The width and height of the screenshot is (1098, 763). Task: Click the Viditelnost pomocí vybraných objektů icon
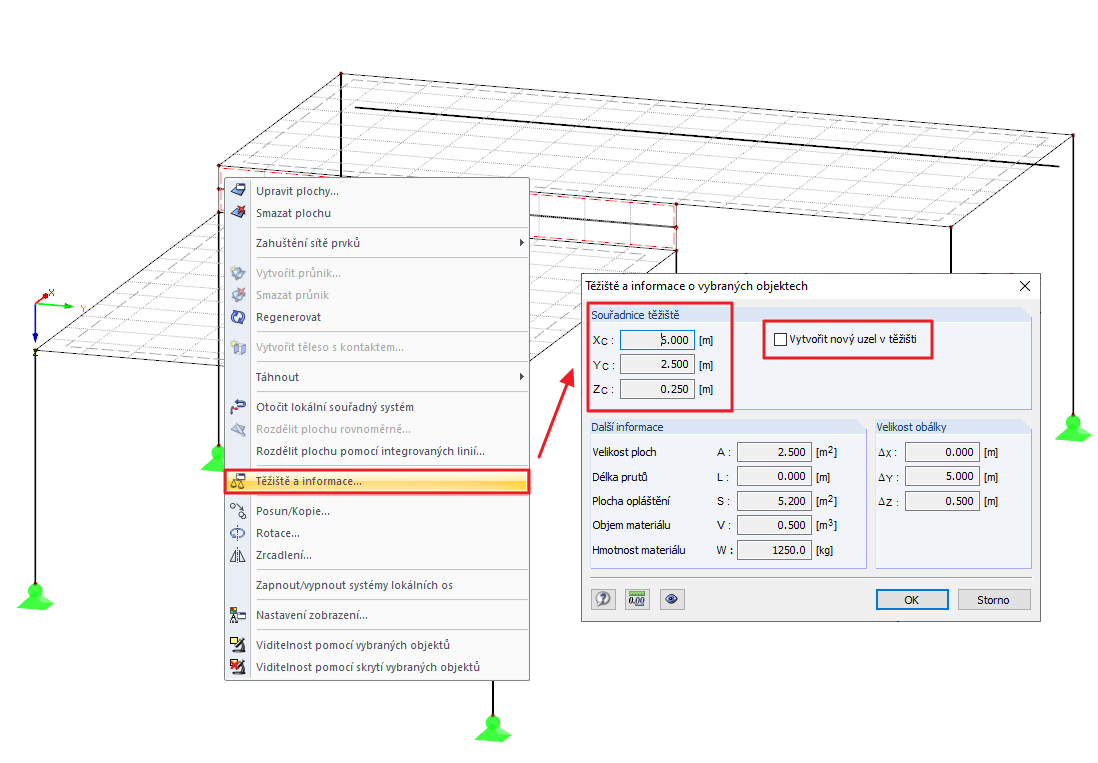click(238, 645)
